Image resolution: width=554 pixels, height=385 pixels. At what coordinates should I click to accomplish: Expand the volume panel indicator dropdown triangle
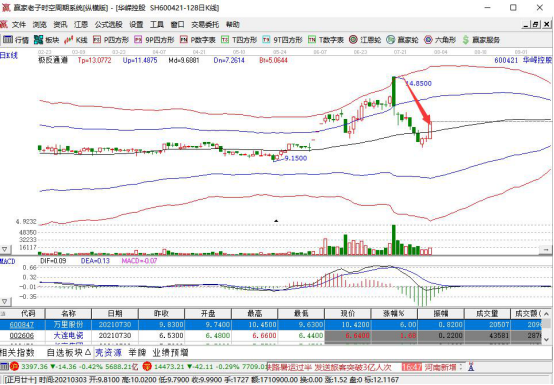pyautogui.click(x=5, y=249)
